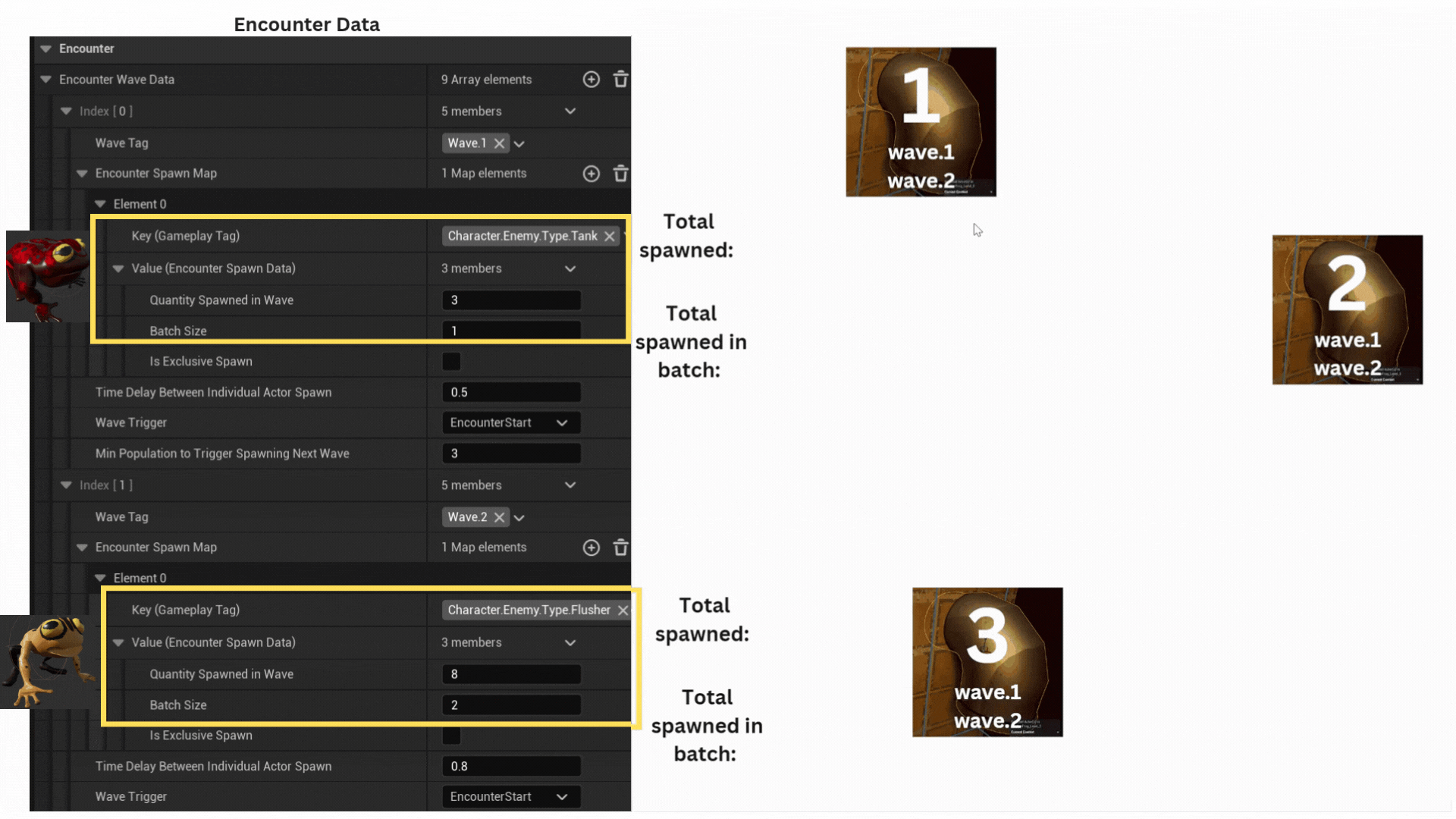This screenshot has width=1456, height=819.
Task: Remove the Wave.2 tag with X
Action: (499, 517)
